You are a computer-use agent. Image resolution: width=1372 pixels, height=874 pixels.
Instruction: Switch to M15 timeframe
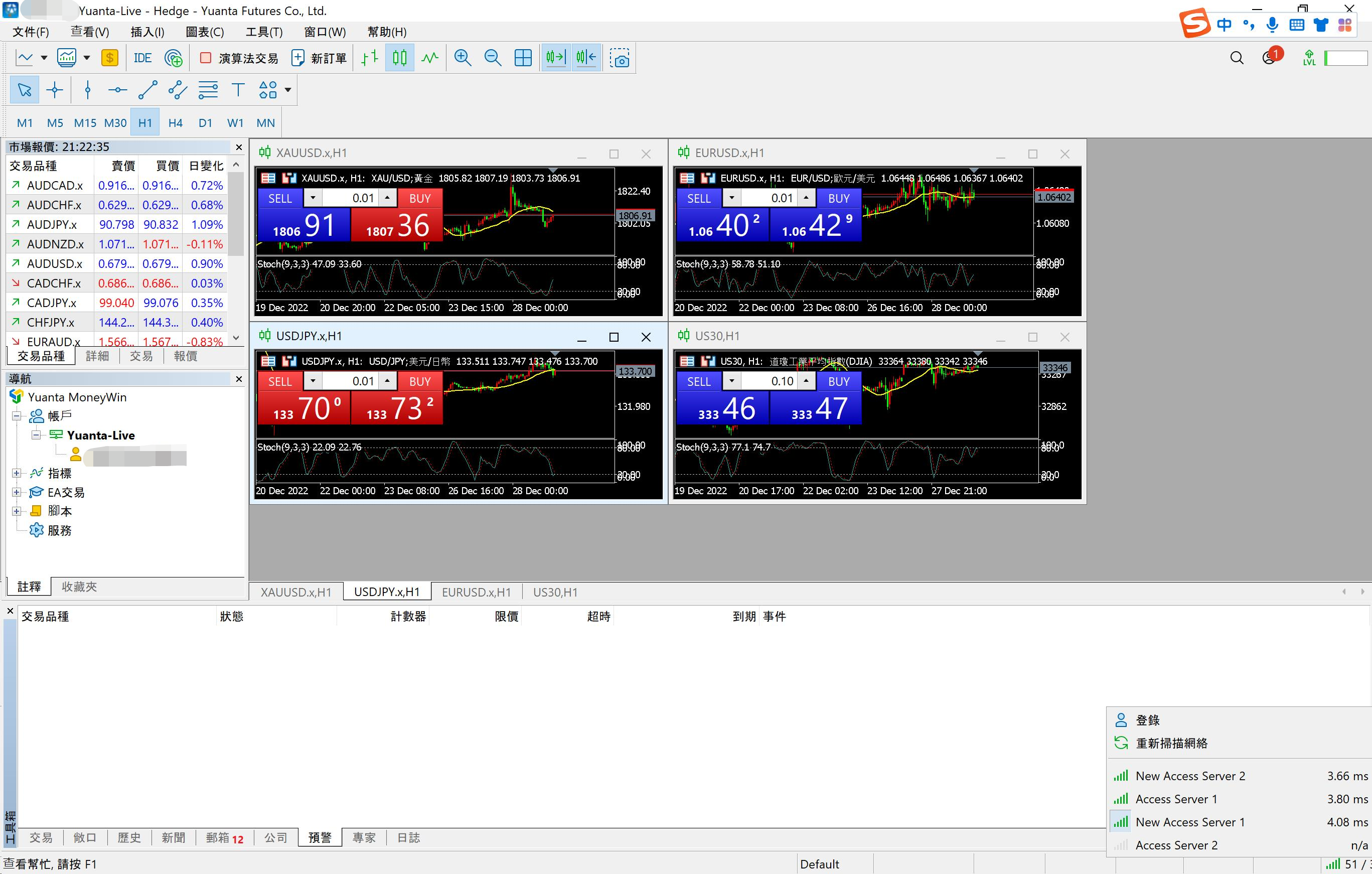click(85, 123)
